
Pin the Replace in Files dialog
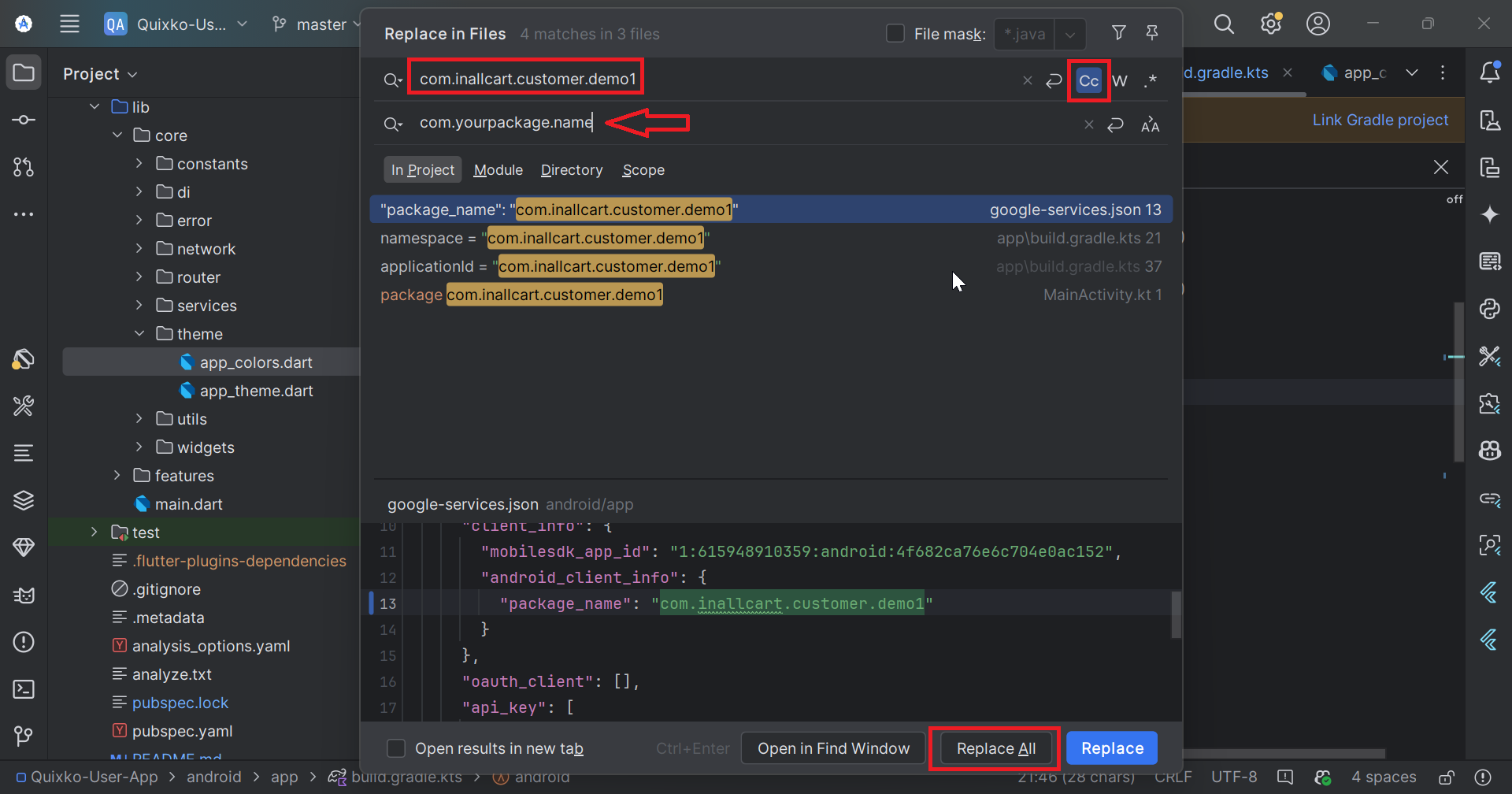point(1152,33)
